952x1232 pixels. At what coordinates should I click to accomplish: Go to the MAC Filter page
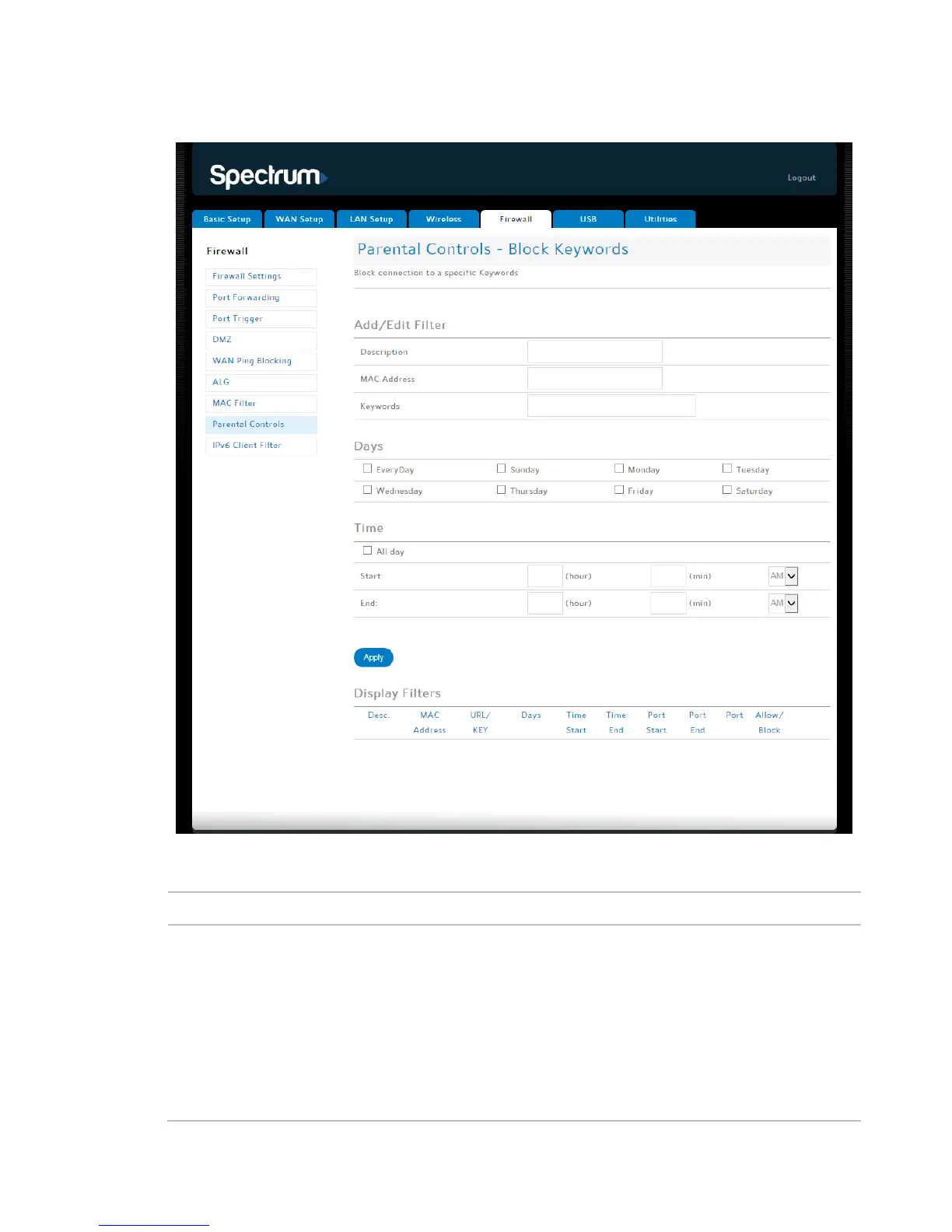pyautogui.click(x=261, y=404)
